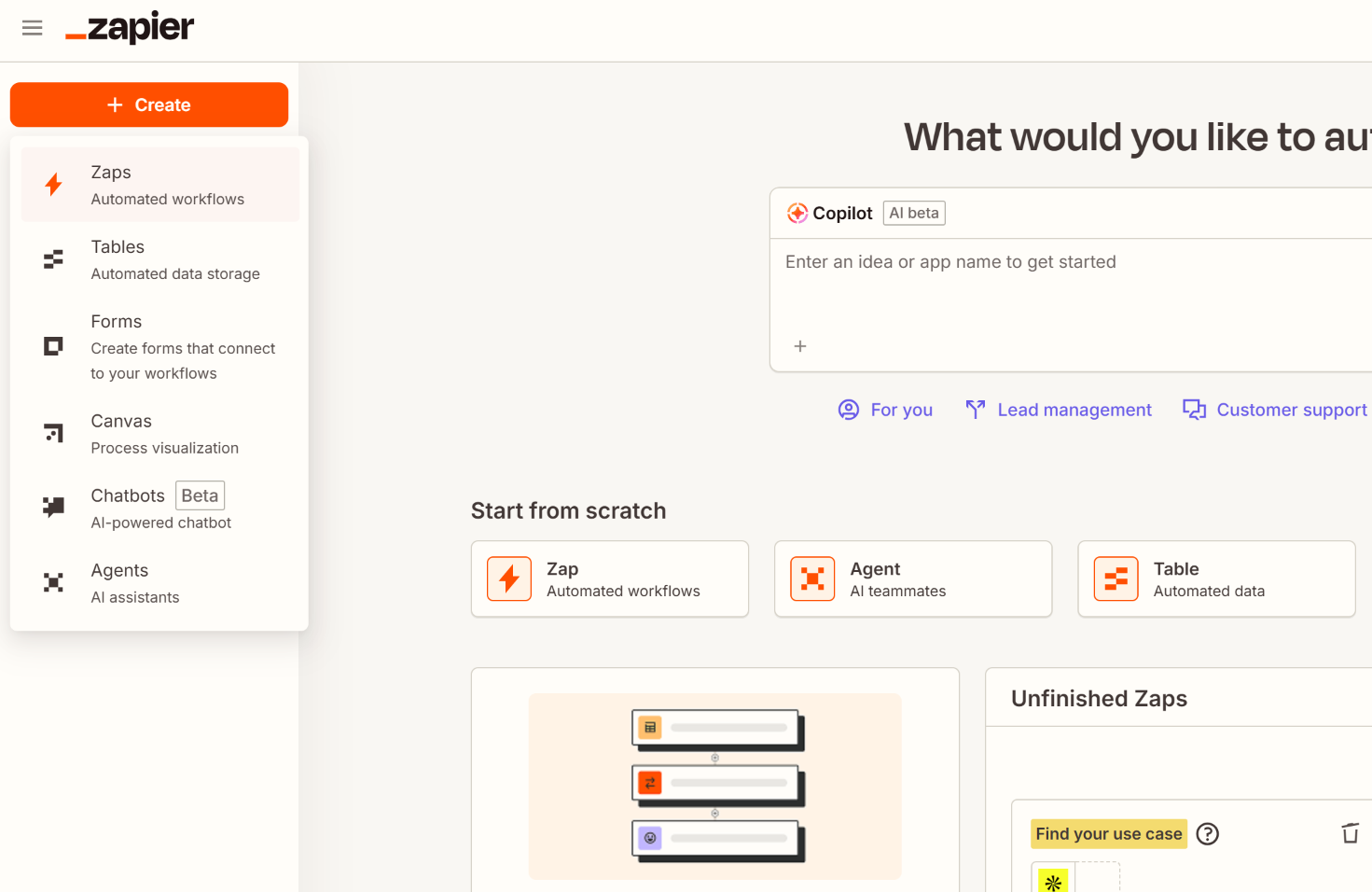Click the Chatbots icon in menu
1372x892 pixels.
(54, 507)
